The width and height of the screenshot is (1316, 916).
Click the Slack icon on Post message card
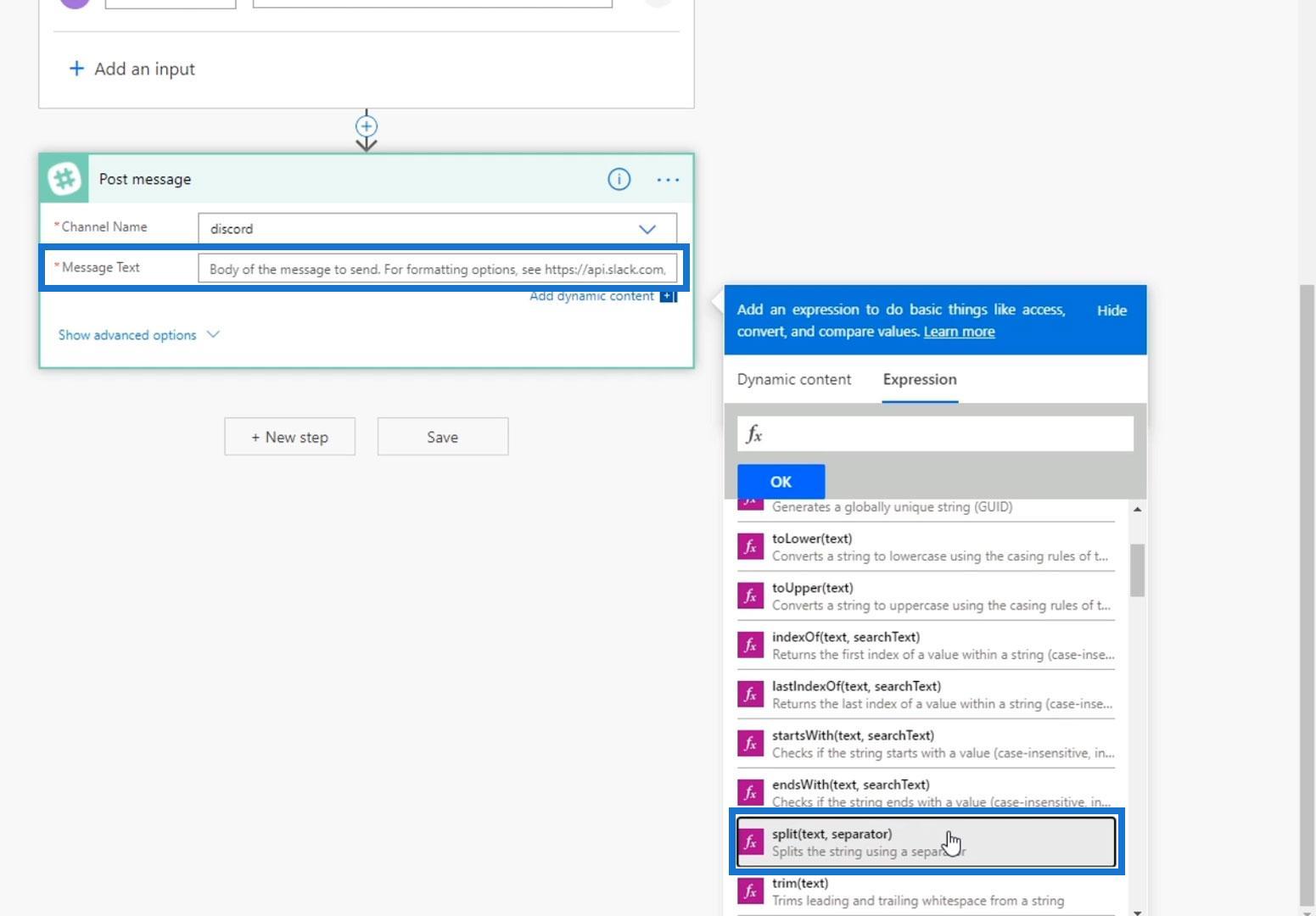click(x=64, y=179)
